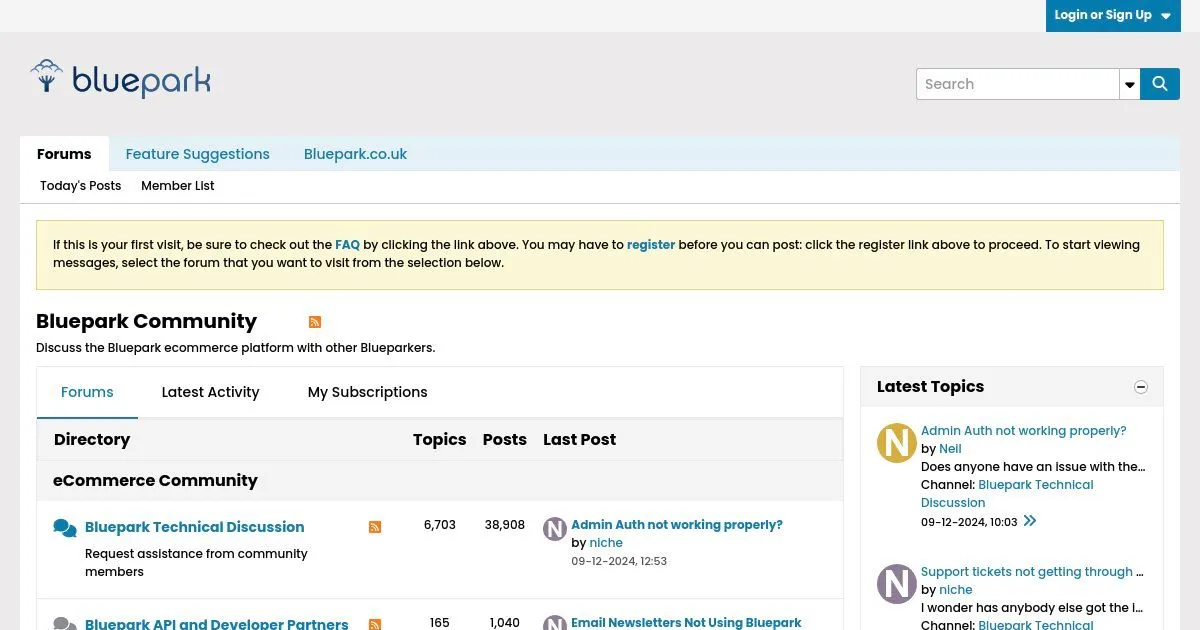Click the 165 topics count
This screenshot has width=1200, height=630.
pyautogui.click(x=440, y=623)
